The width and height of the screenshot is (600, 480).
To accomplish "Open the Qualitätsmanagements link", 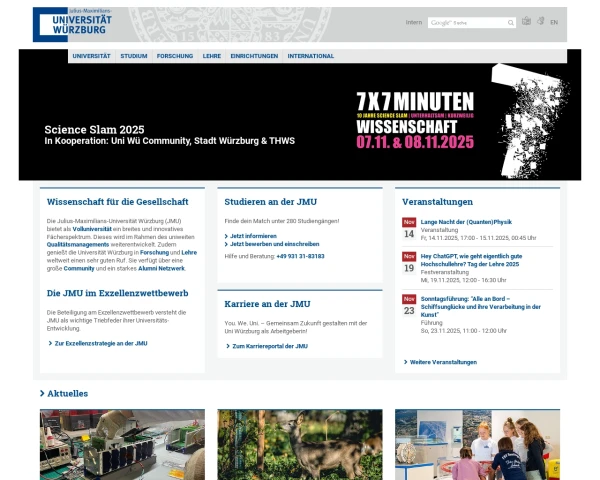I will pos(78,245).
